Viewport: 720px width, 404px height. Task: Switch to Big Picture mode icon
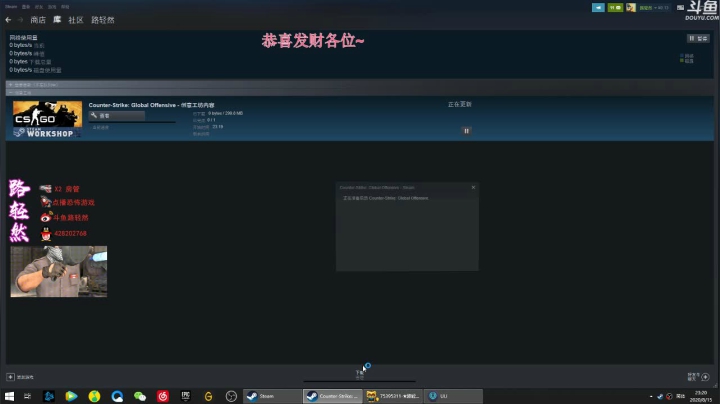pos(680,7)
